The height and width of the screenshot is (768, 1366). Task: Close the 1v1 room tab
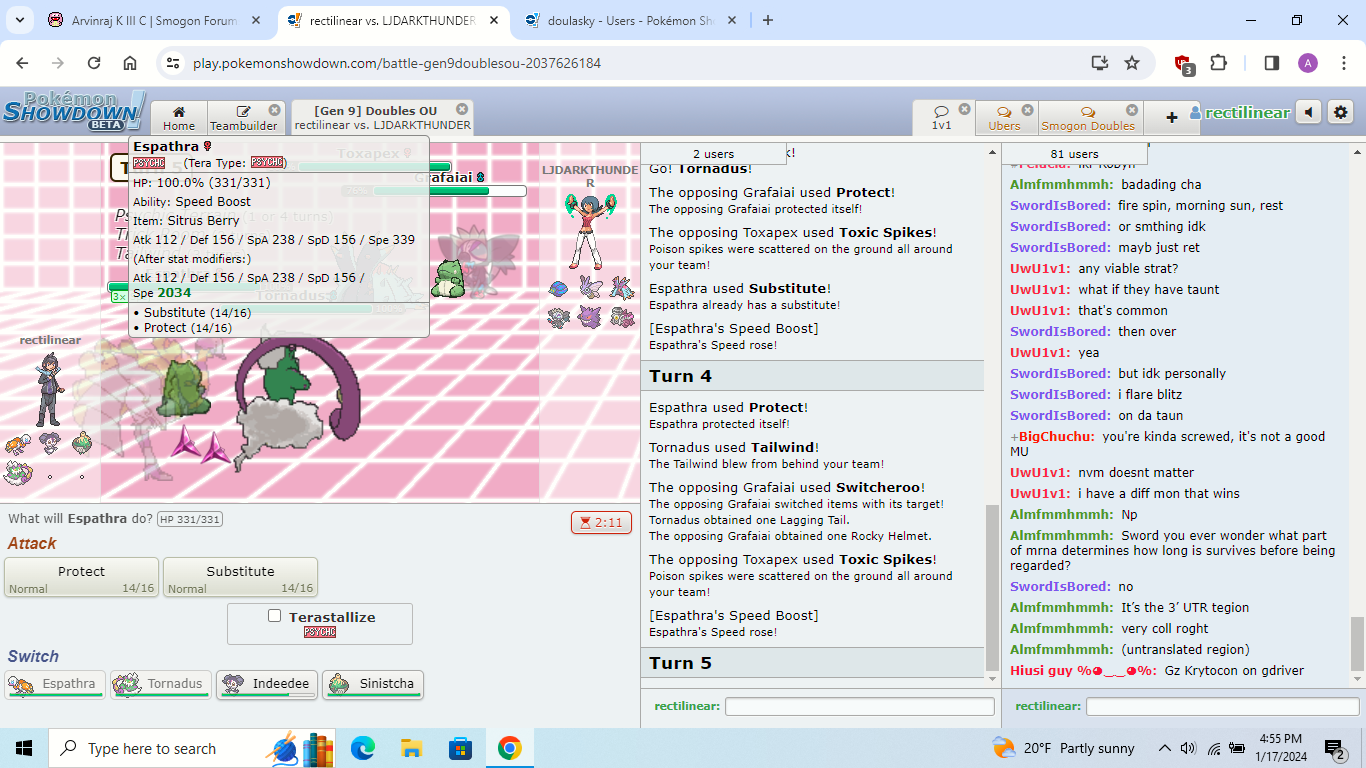coord(965,109)
